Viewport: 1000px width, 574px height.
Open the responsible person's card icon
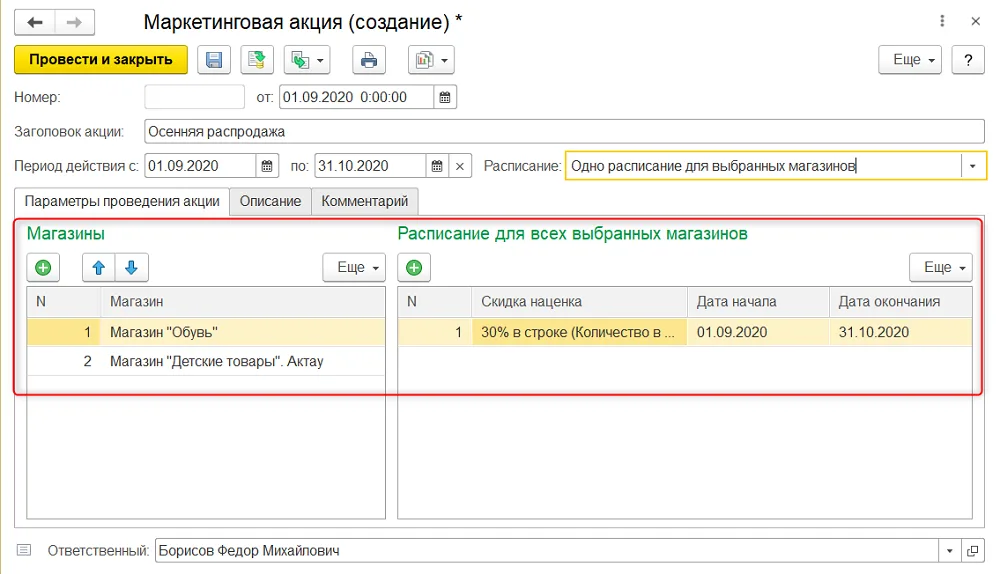tap(973, 550)
